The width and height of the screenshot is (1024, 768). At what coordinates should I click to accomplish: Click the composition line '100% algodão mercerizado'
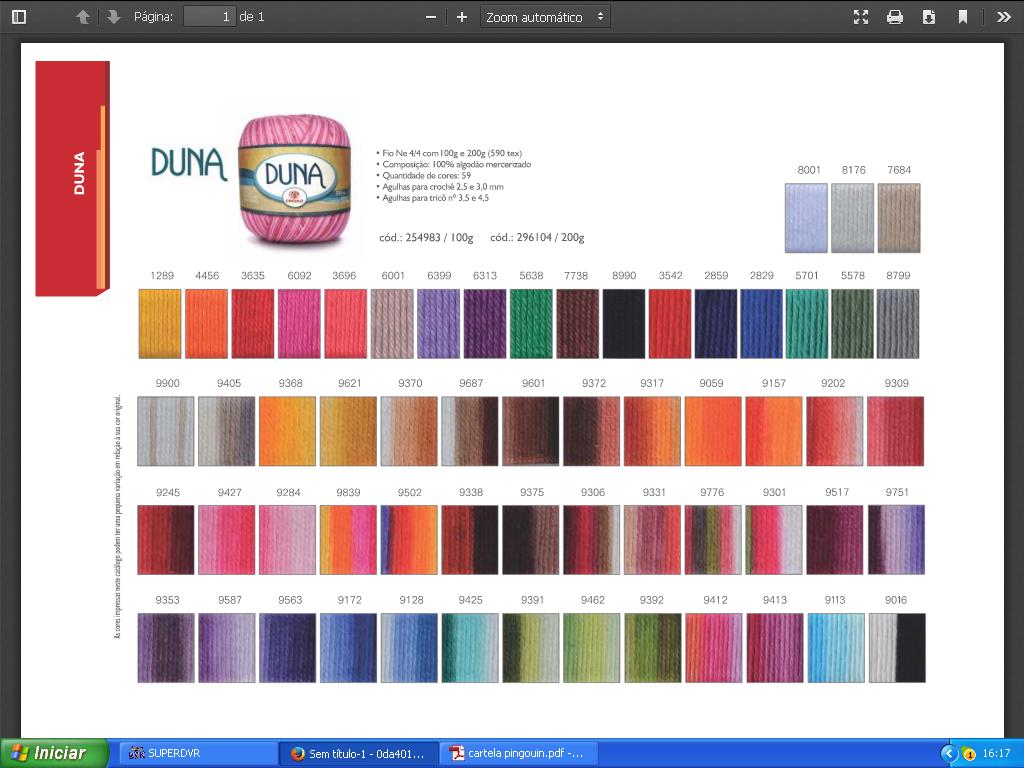[x=481, y=165]
